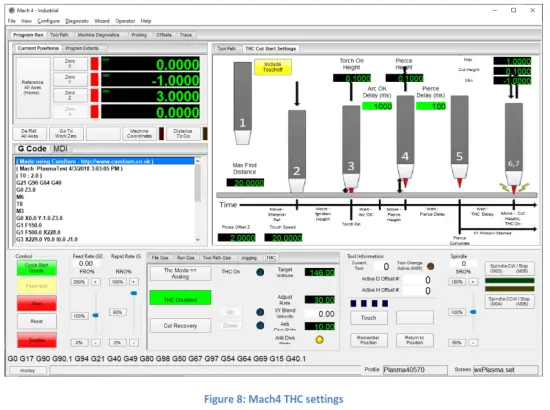550x410 pixels.
Task: Click the LED next to the Down button
Action: (260, 325)
